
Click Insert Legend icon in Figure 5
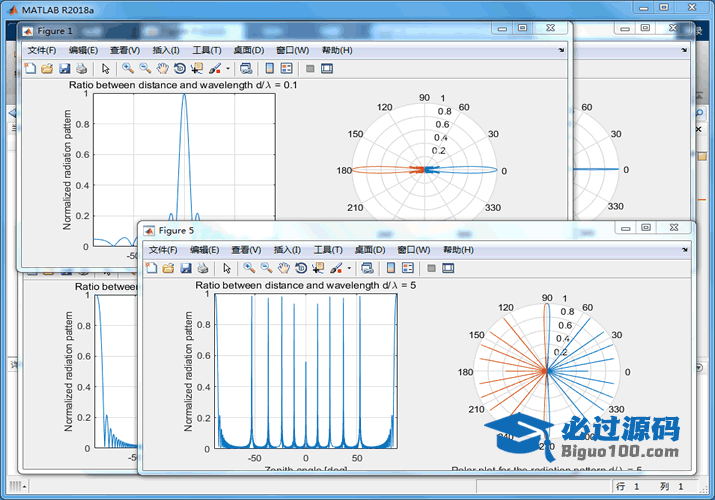pyautogui.click(x=407, y=268)
